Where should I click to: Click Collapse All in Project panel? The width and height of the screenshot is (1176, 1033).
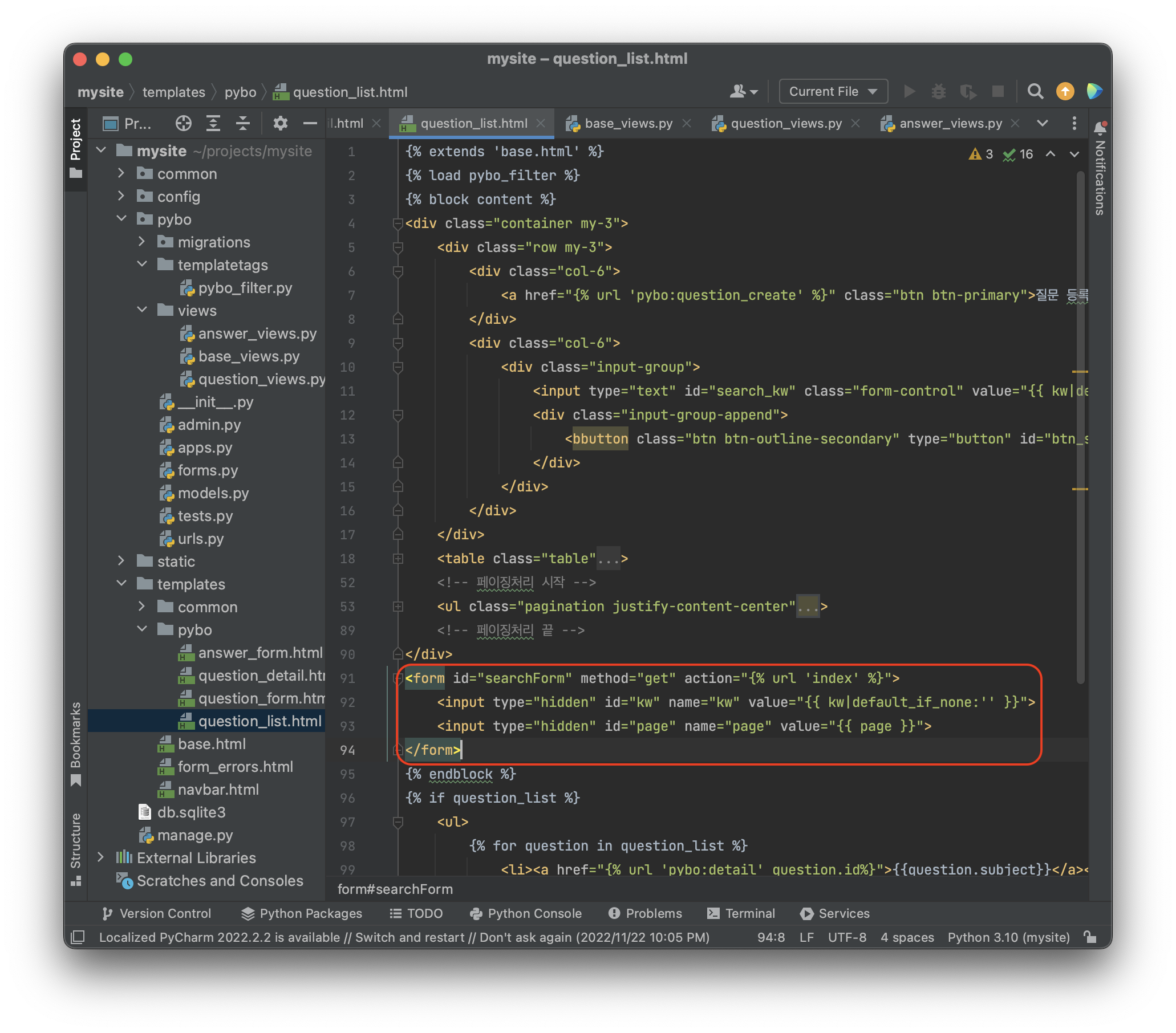[x=243, y=123]
